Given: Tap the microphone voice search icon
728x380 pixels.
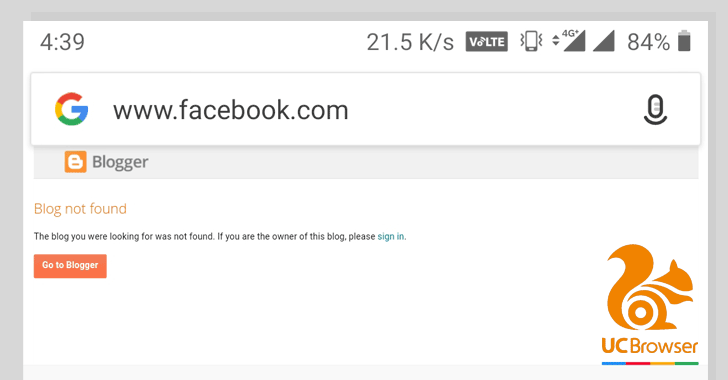Looking at the screenshot, I should pyautogui.click(x=655, y=110).
